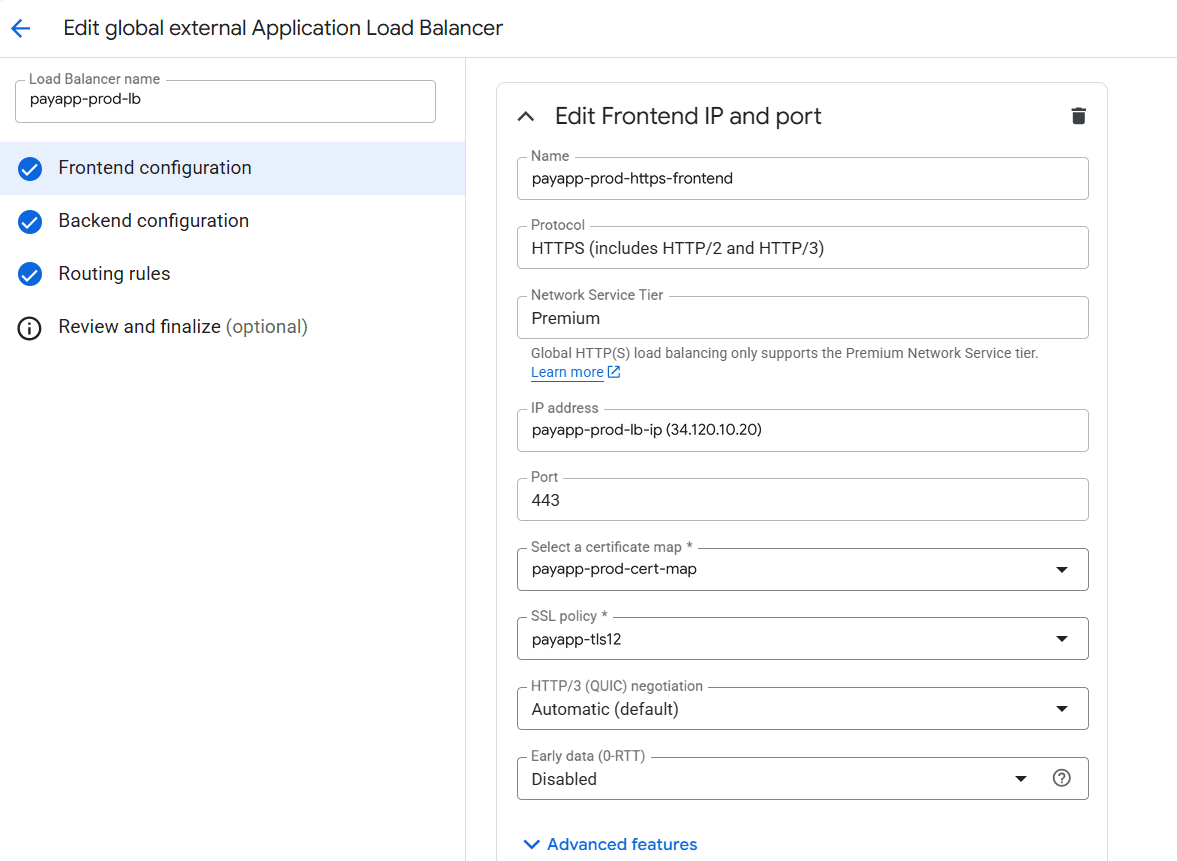Click the Load Balancer name field

coord(225,101)
